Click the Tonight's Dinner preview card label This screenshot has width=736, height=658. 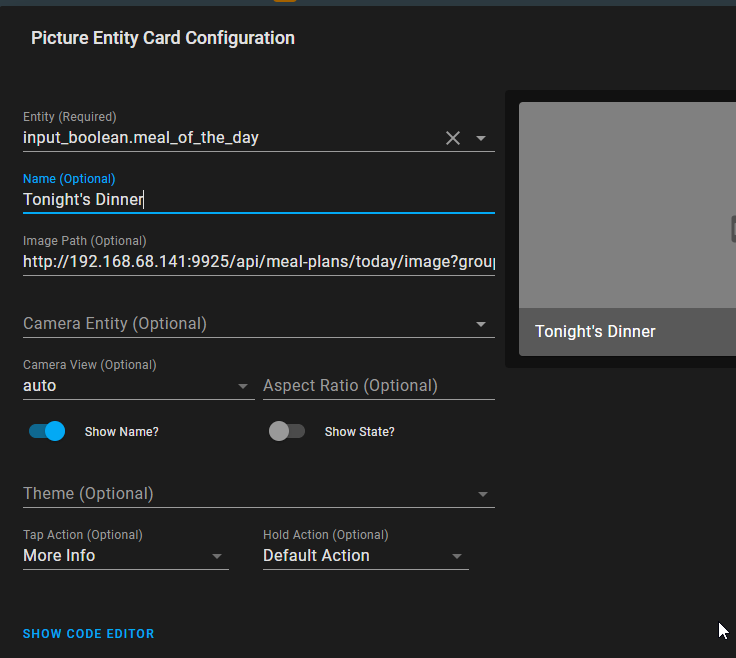click(x=595, y=331)
